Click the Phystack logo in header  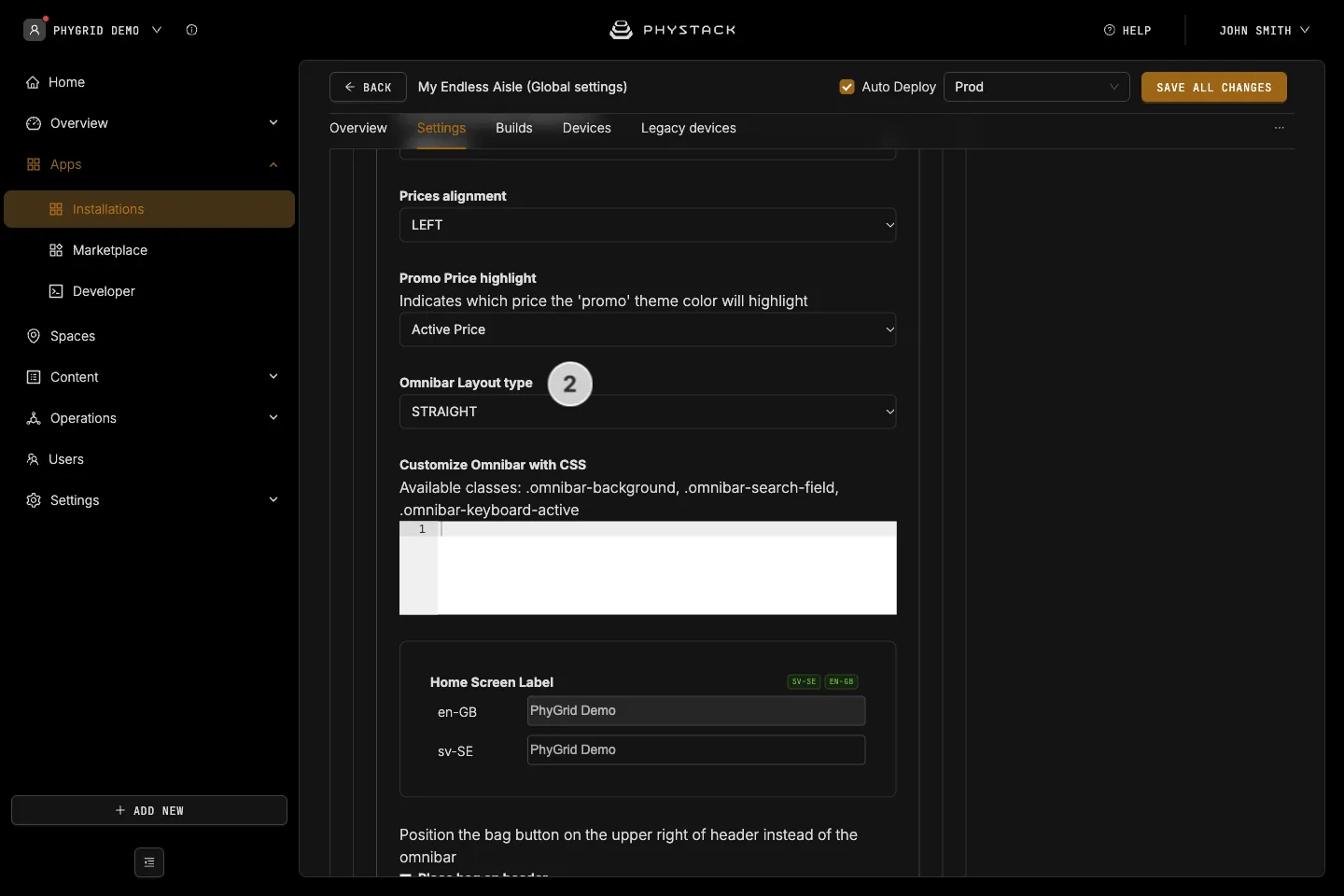(x=672, y=30)
